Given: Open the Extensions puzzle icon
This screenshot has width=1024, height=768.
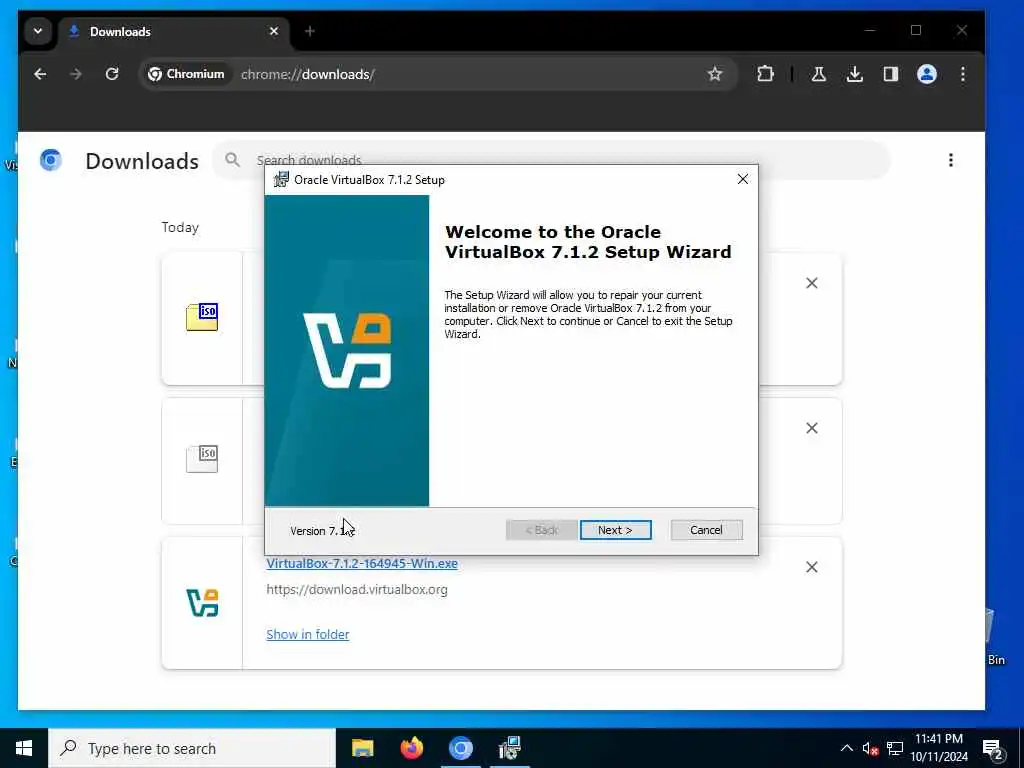Looking at the screenshot, I should click(765, 74).
